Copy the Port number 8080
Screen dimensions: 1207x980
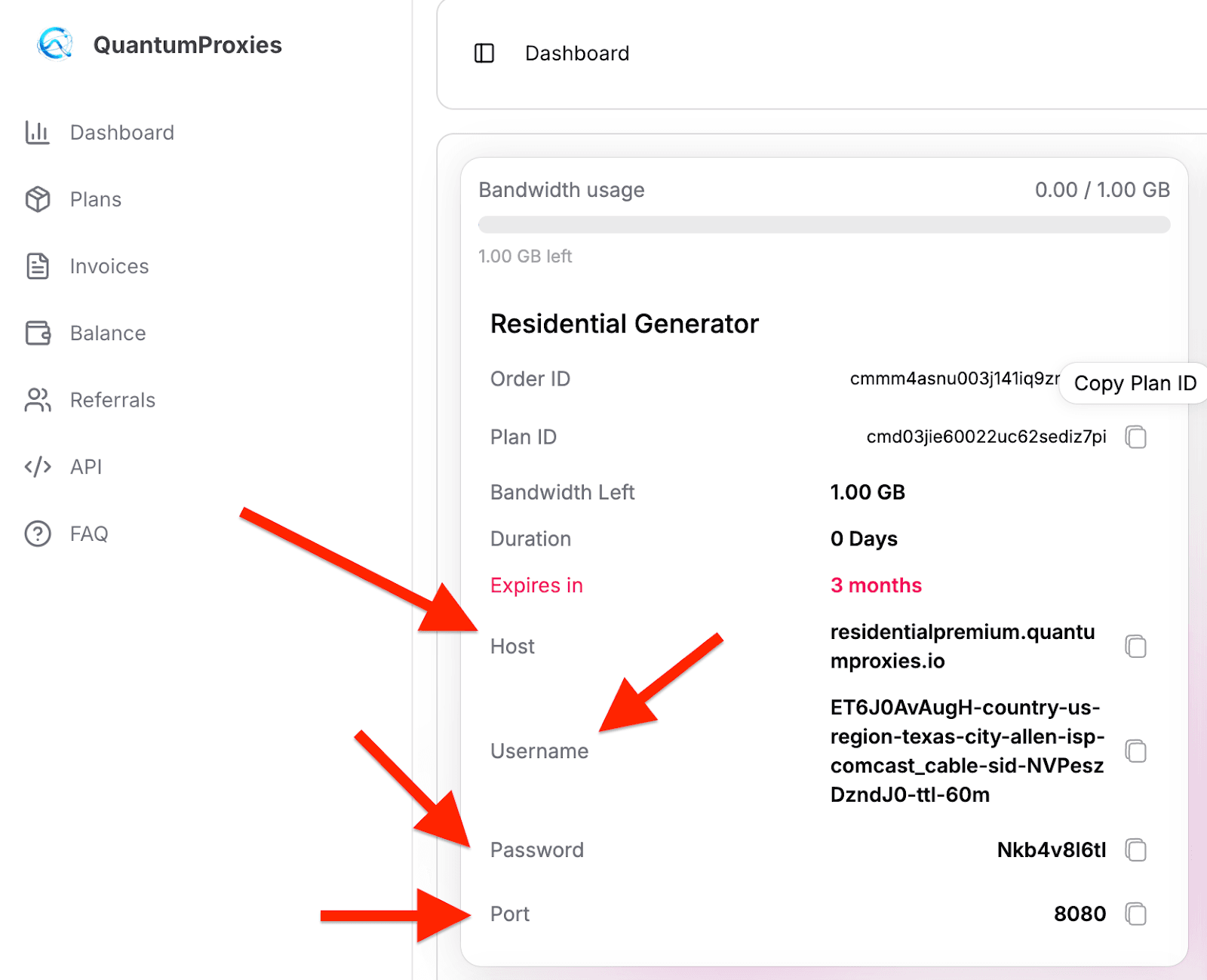click(1135, 914)
